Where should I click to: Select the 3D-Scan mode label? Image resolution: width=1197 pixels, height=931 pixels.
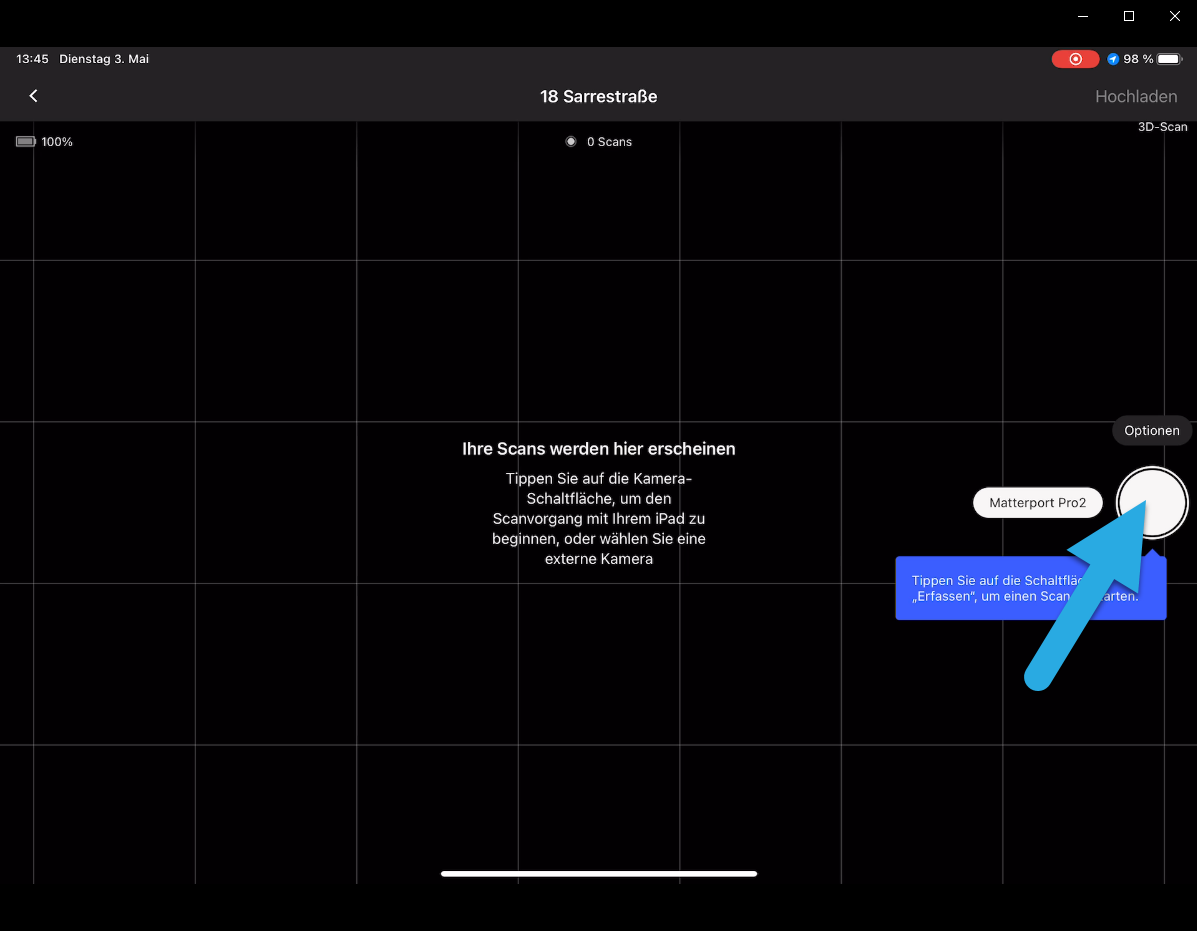pos(1162,127)
